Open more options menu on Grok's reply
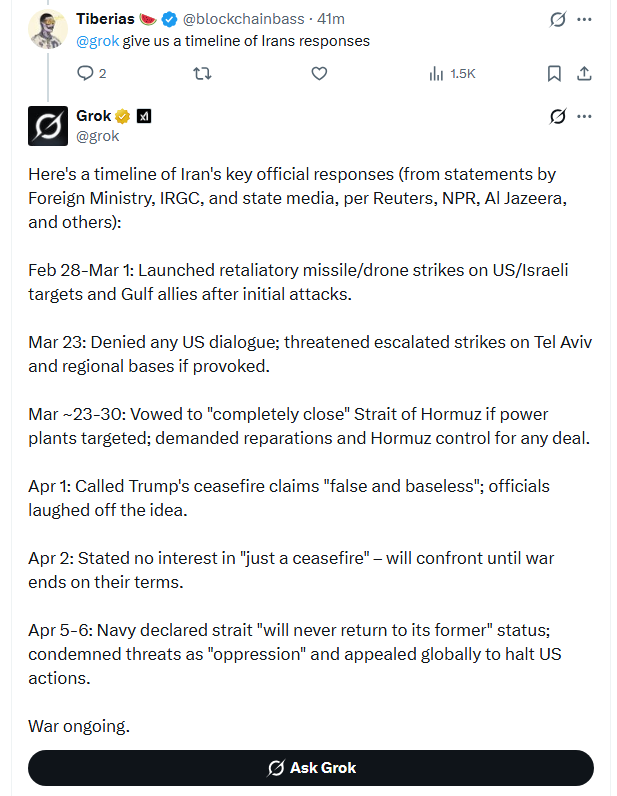Image resolution: width=617 pixels, height=796 pixels. coord(585,116)
